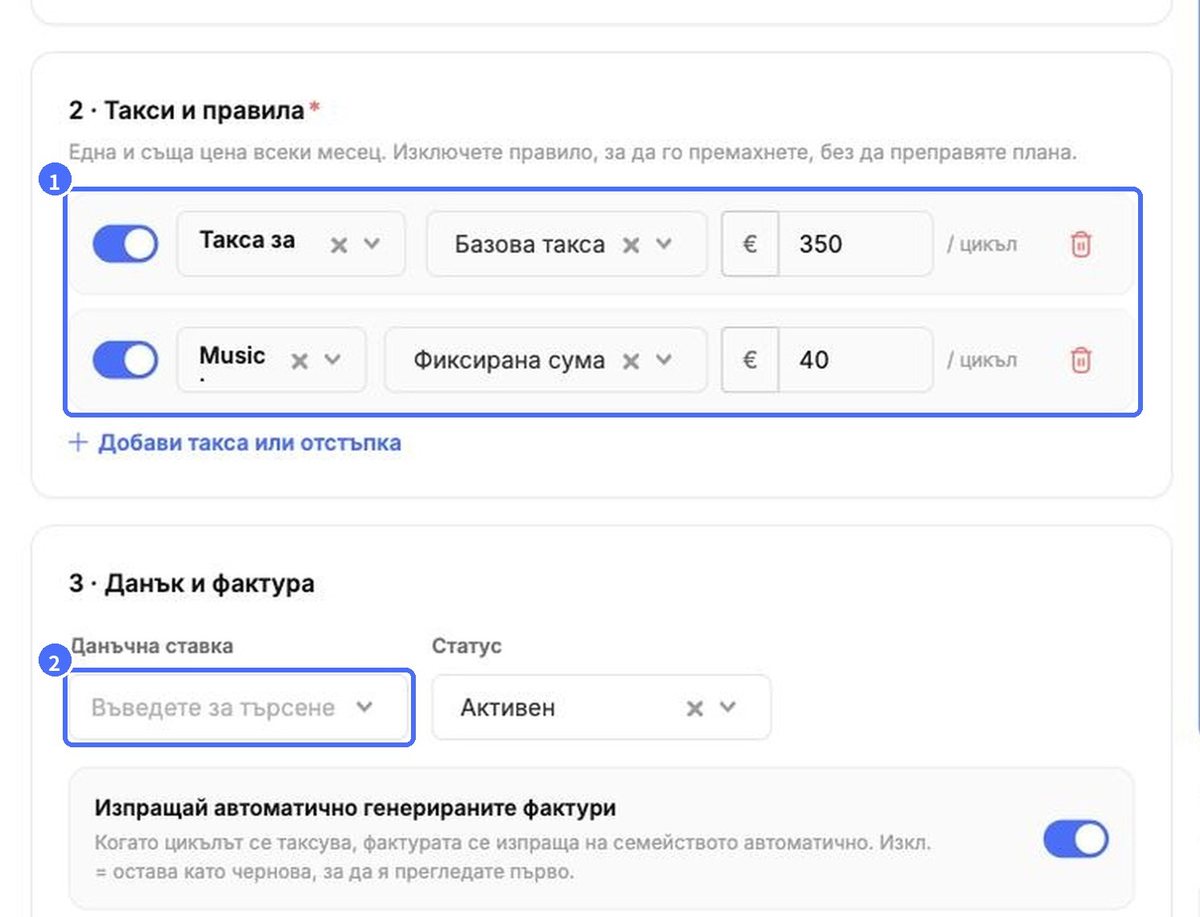Click '/ цикъл' text beside 40
The image size is (1200, 917).
point(982,360)
